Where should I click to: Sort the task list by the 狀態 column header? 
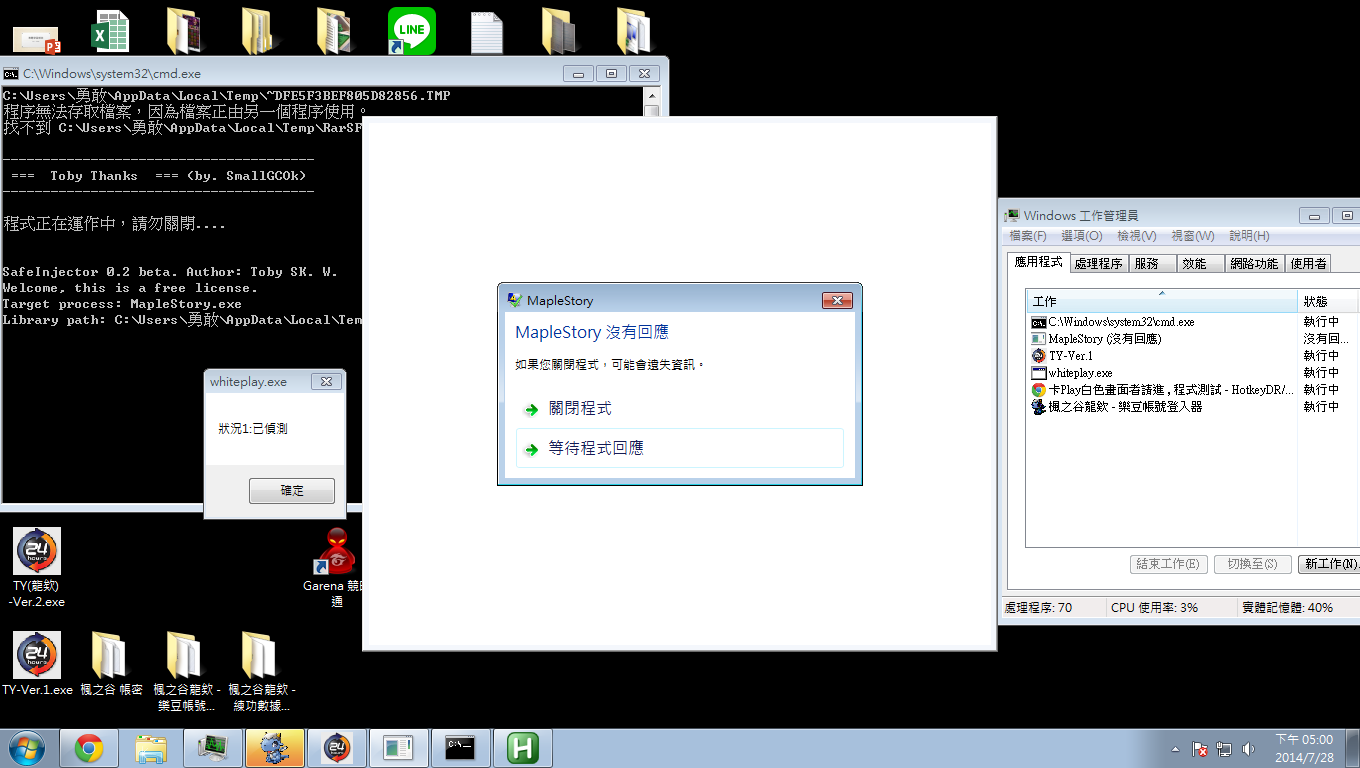click(1328, 301)
